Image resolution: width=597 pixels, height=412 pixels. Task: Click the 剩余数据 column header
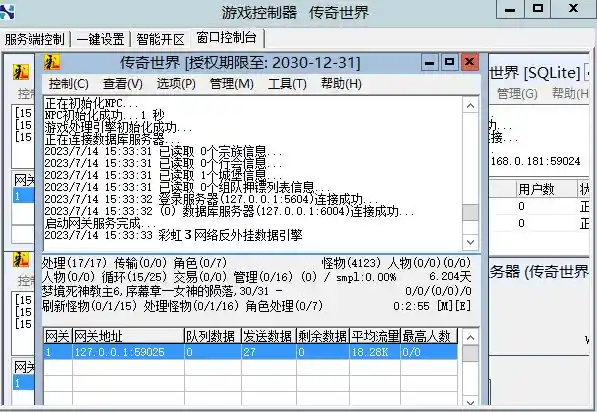(x=322, y=336)
